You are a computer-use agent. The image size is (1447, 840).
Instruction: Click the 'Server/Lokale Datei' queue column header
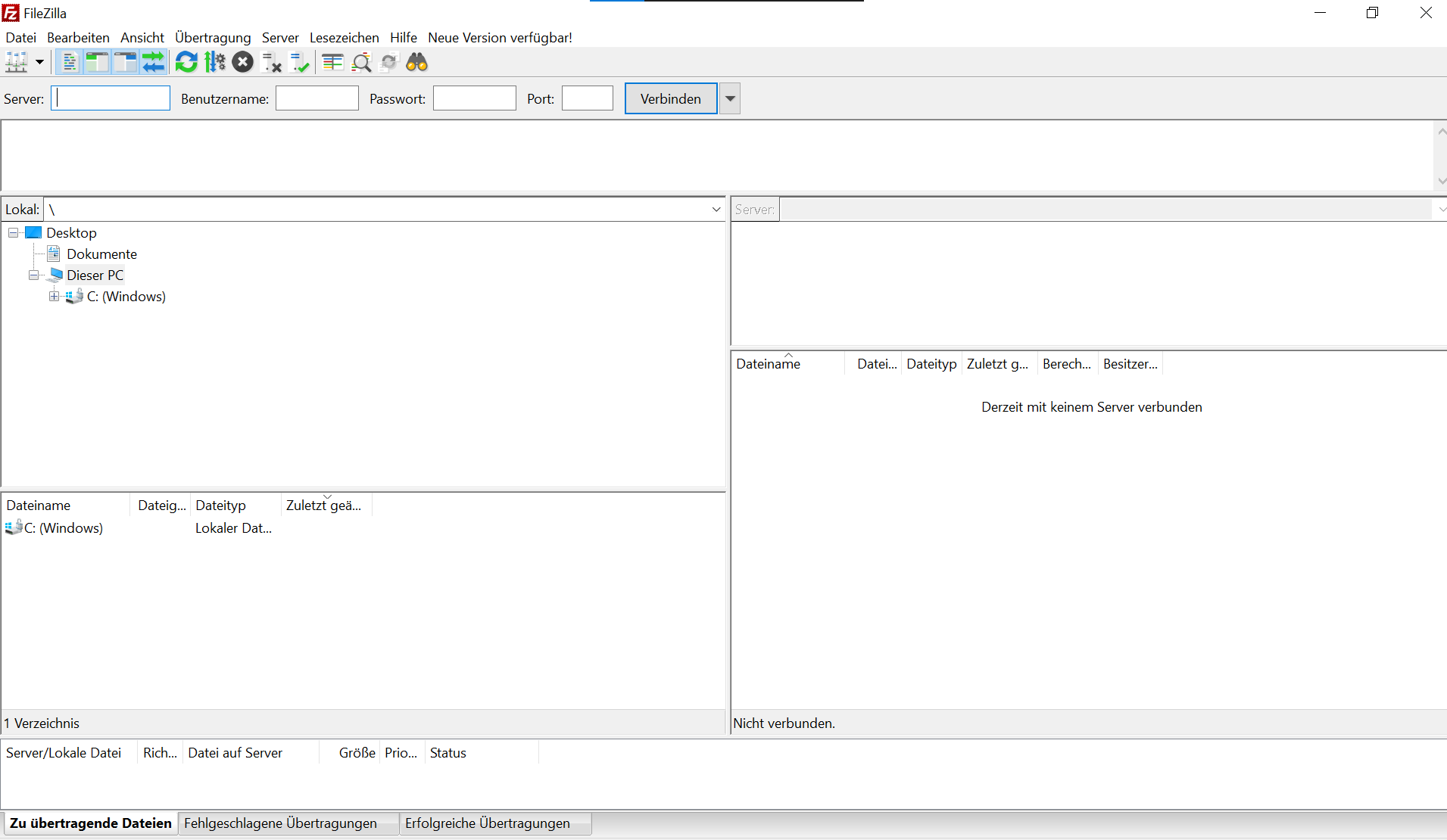tap(69, 753)
